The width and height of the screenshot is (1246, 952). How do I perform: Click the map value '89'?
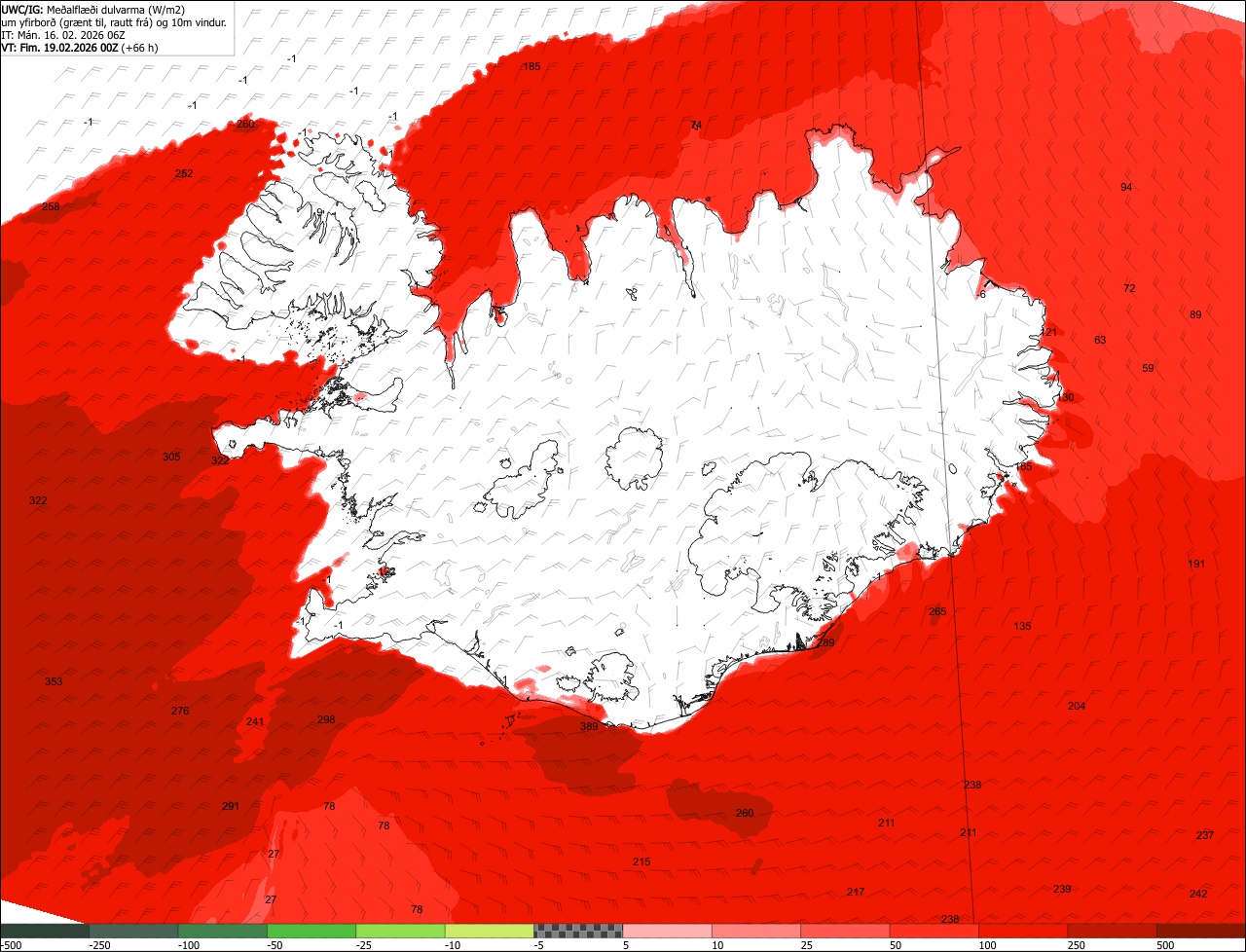pos(1195,314)
